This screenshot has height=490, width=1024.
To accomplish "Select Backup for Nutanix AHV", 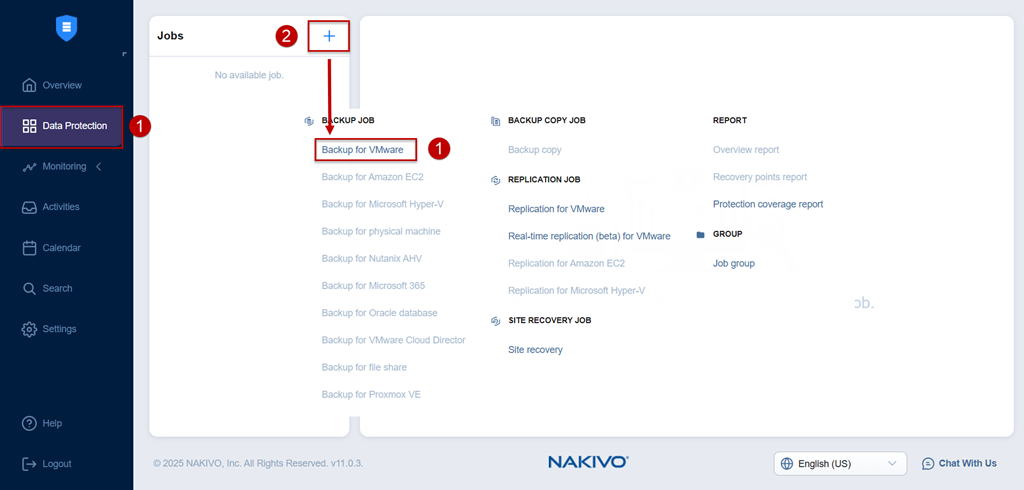I will (372, 258).
